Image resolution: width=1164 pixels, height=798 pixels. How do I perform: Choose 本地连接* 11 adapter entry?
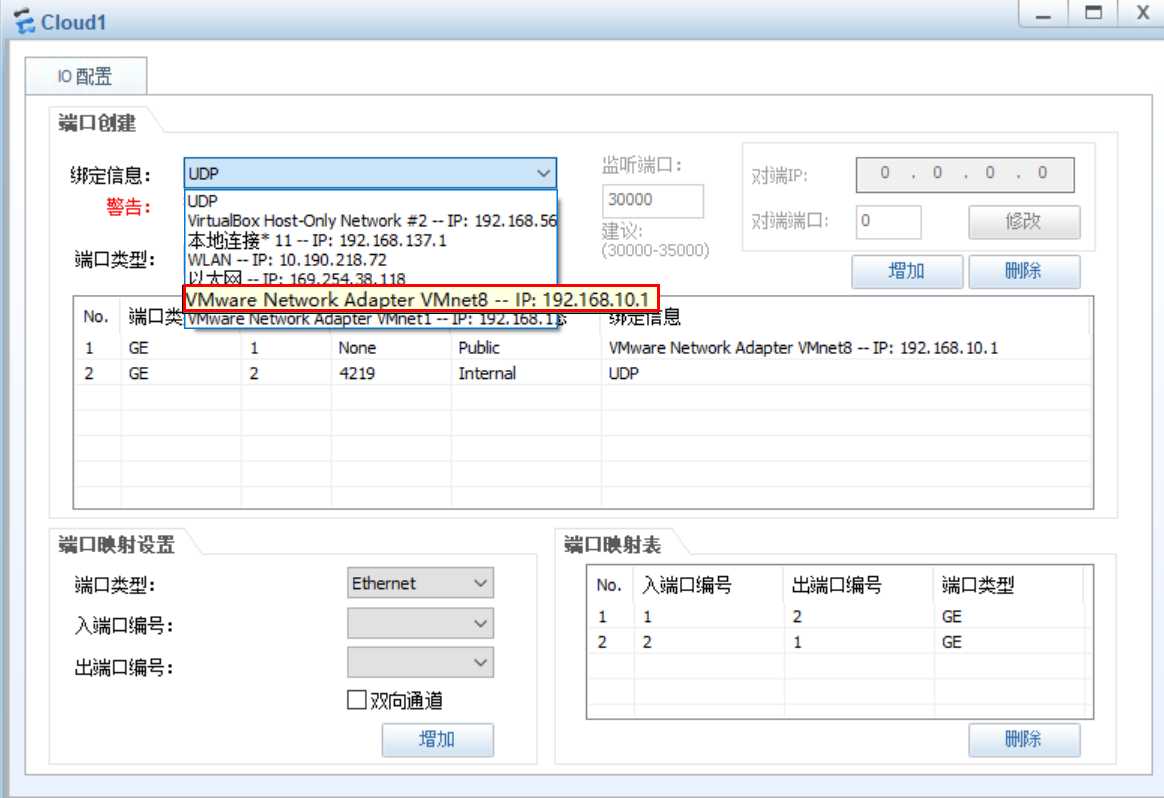(370, 241)
